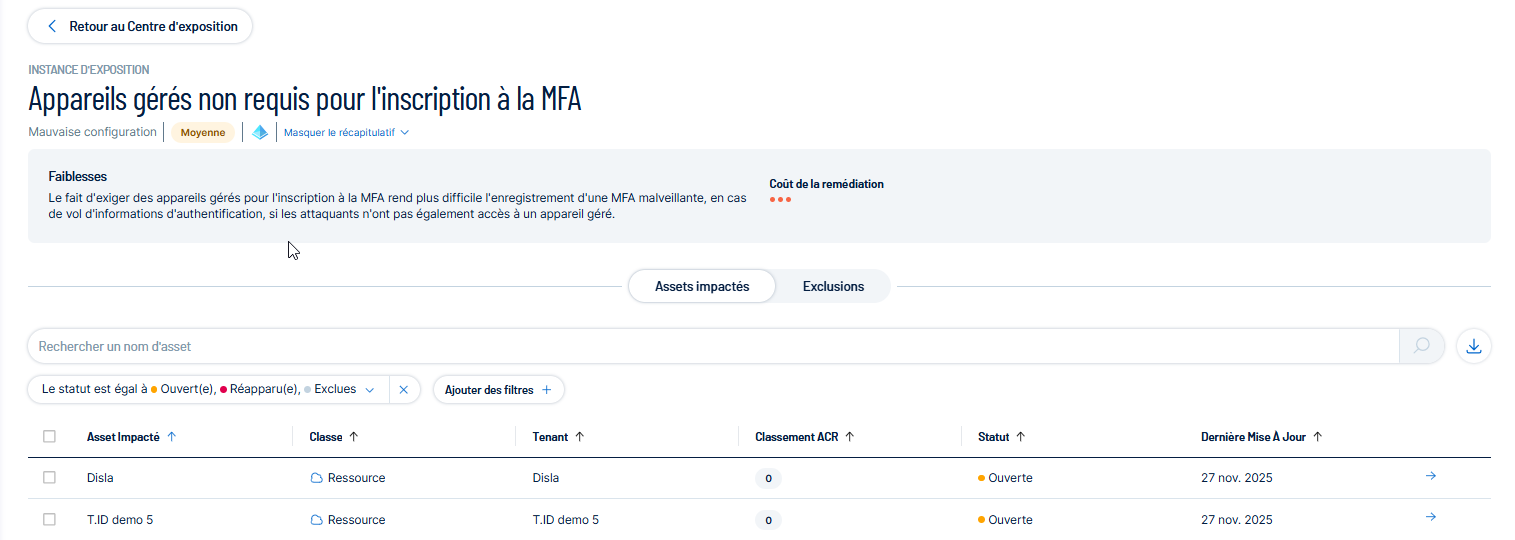Click the download export icon
The height and width of the screenshot is (540, 1515).
point(1473,346)
